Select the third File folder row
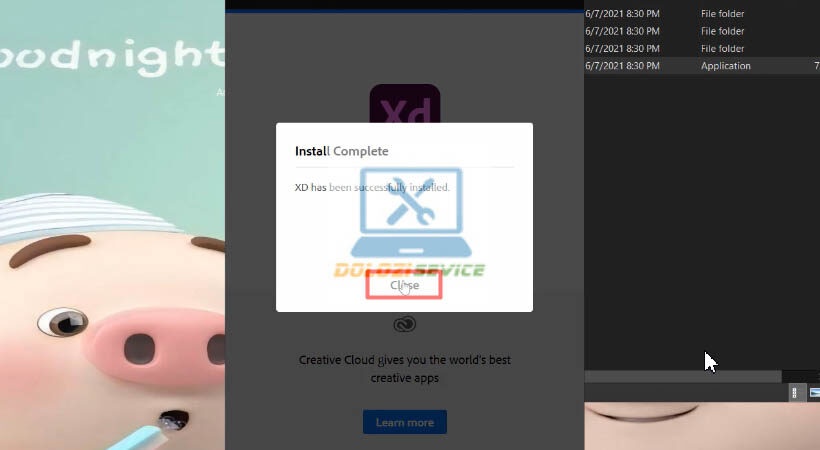The image size is (820, 450). (702, 48)
